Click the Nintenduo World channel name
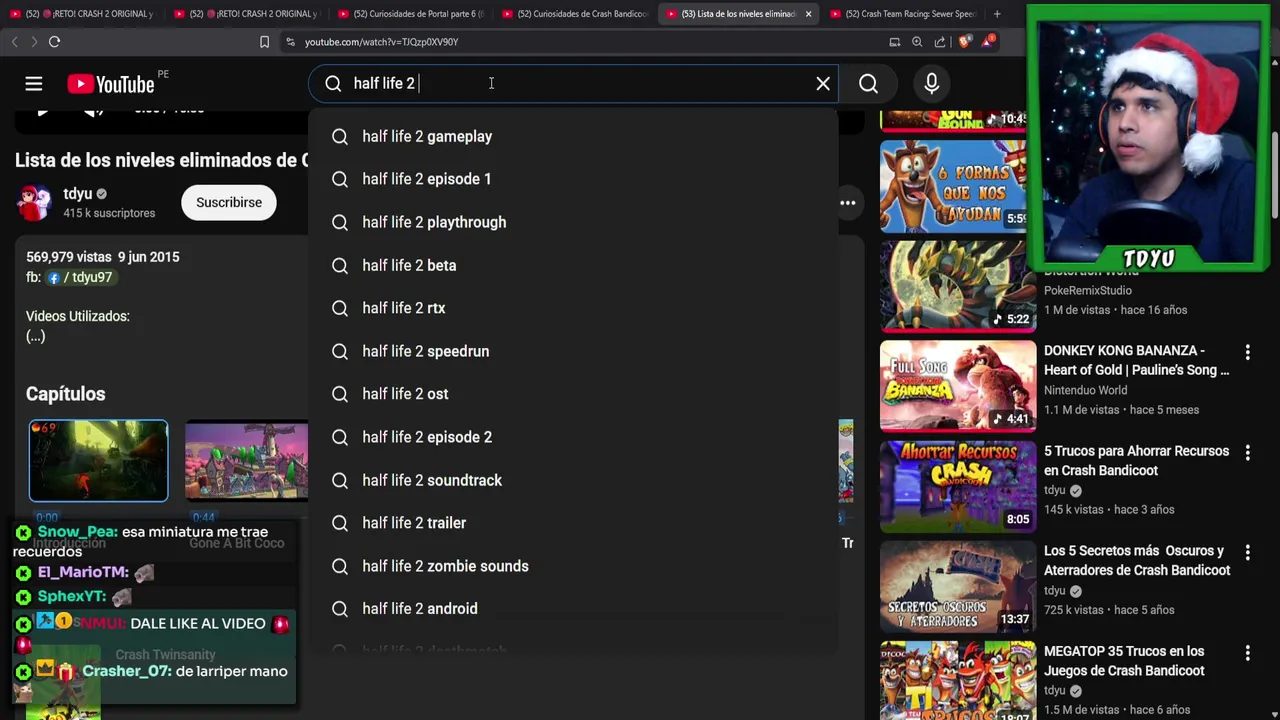This screenshot has width=1280, height=720. click(1085, 390)
